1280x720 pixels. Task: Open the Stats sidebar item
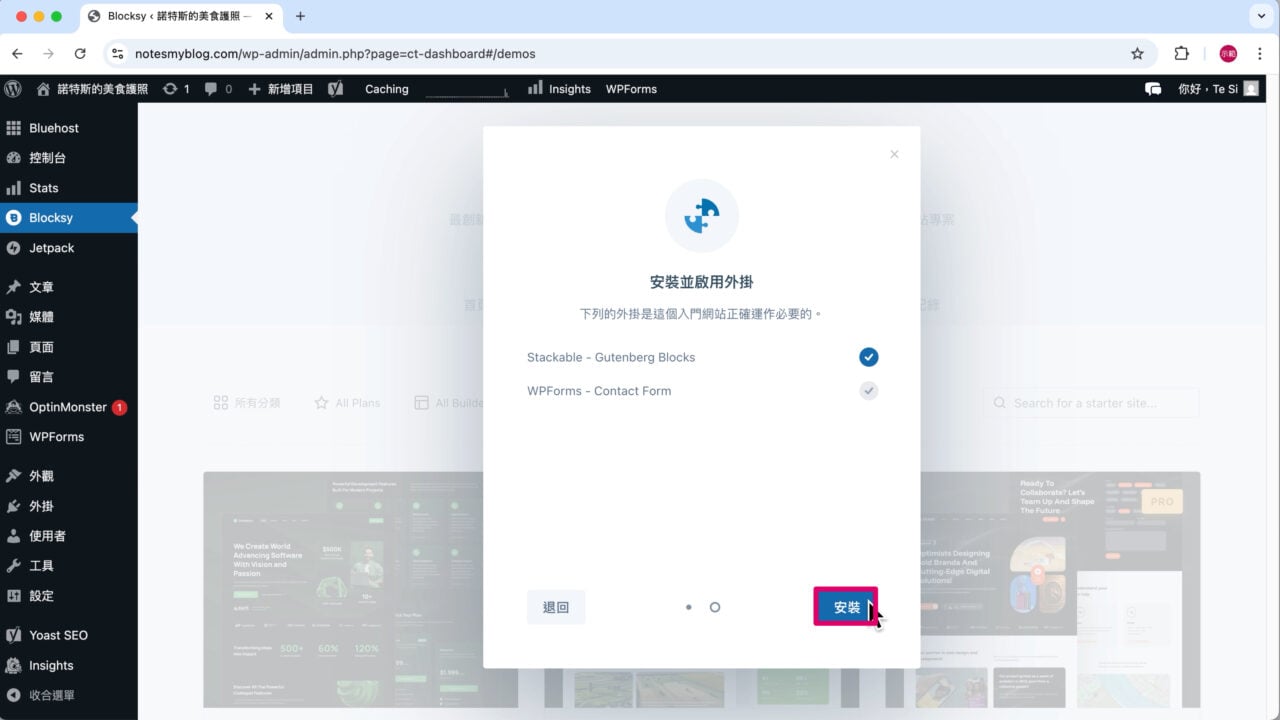[45, 188]
